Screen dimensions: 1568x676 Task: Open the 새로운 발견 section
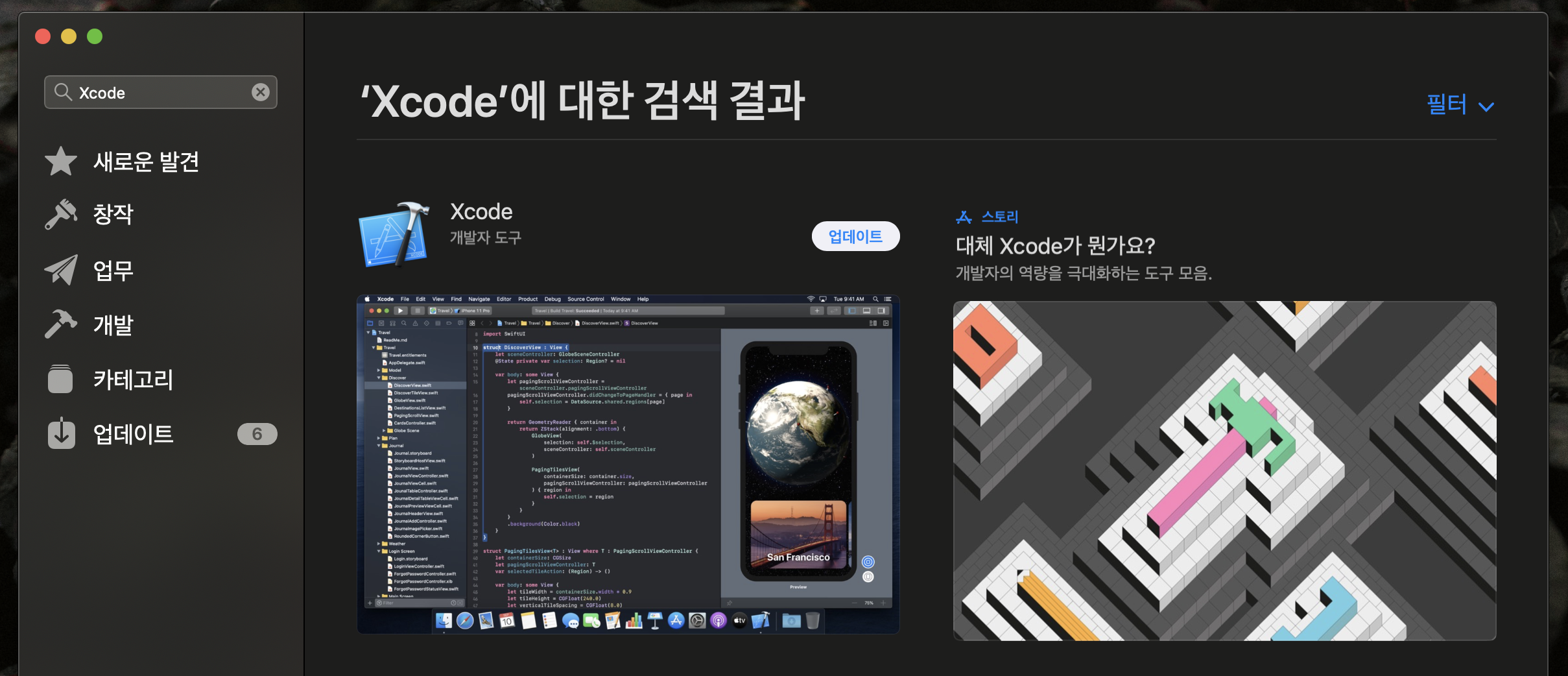tap(146, 161)
